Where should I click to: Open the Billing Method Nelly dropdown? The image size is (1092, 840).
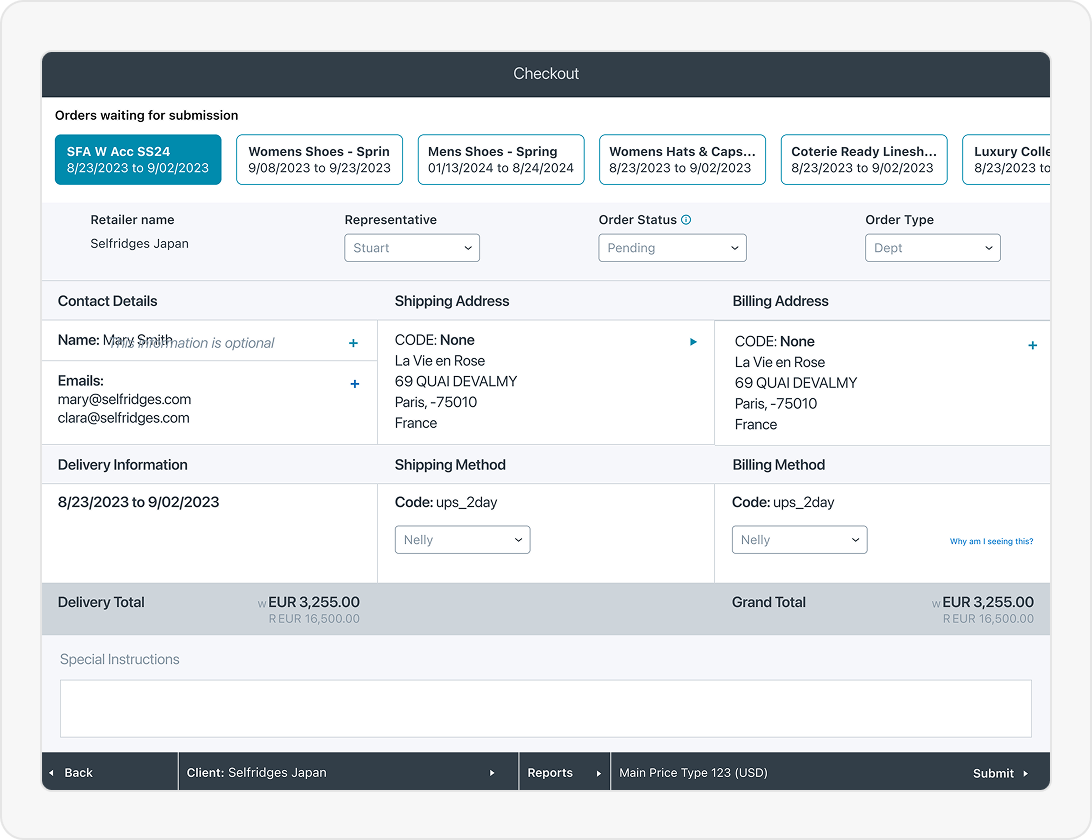tap(799, 540)
